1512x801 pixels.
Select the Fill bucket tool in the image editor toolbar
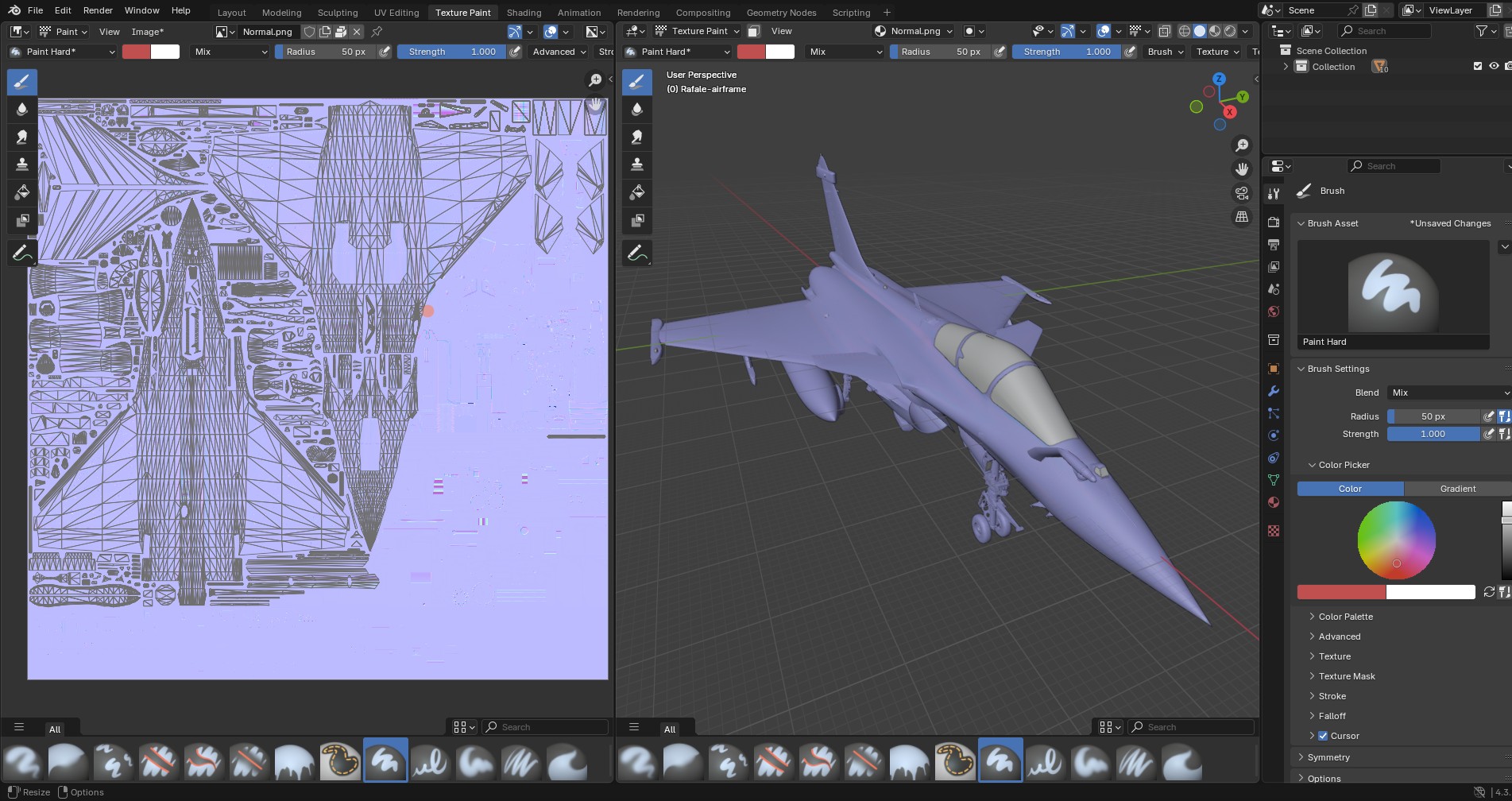[x=21, y=192]
